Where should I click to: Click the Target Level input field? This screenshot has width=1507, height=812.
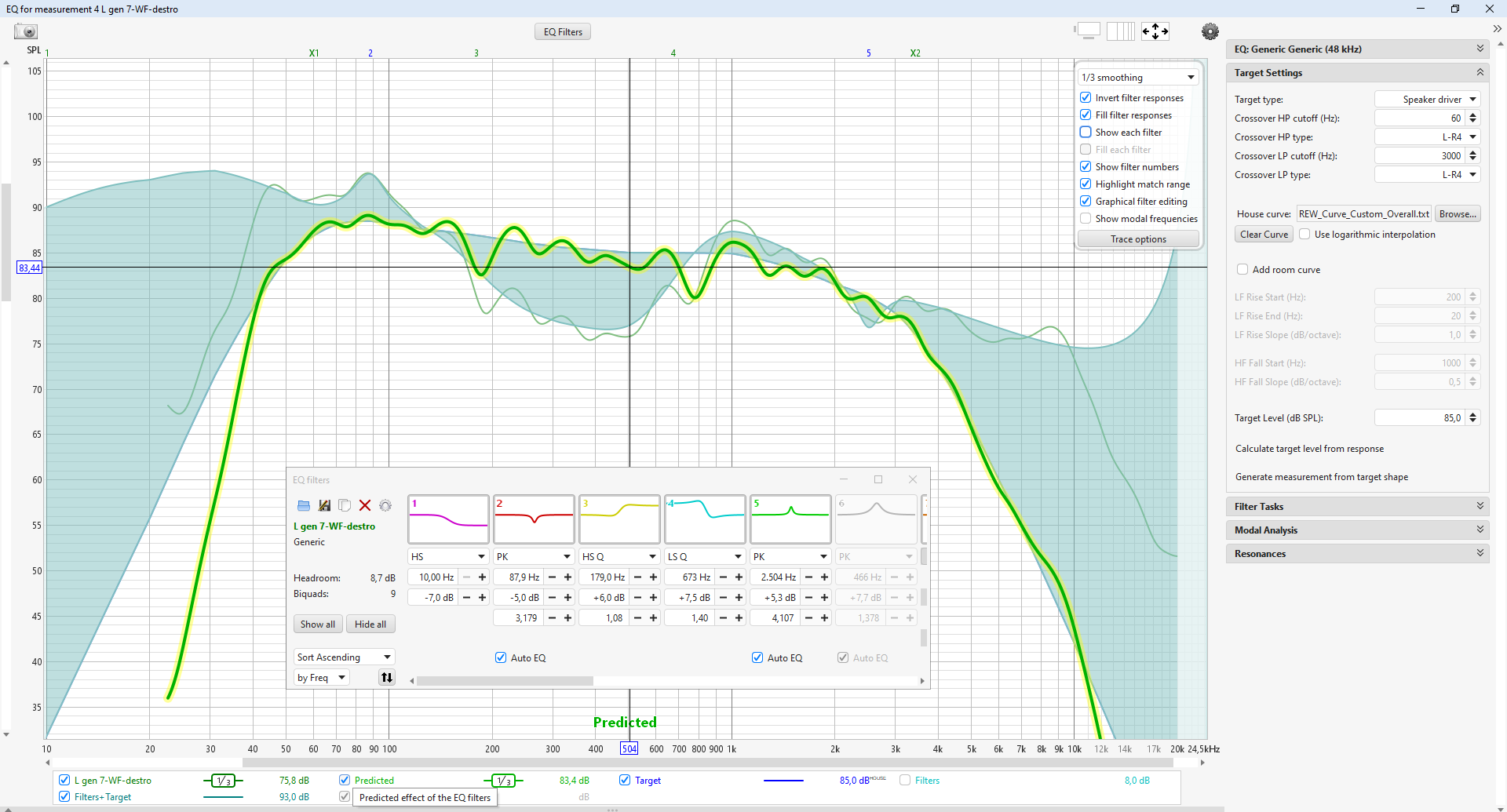(x=1419, y=417)
